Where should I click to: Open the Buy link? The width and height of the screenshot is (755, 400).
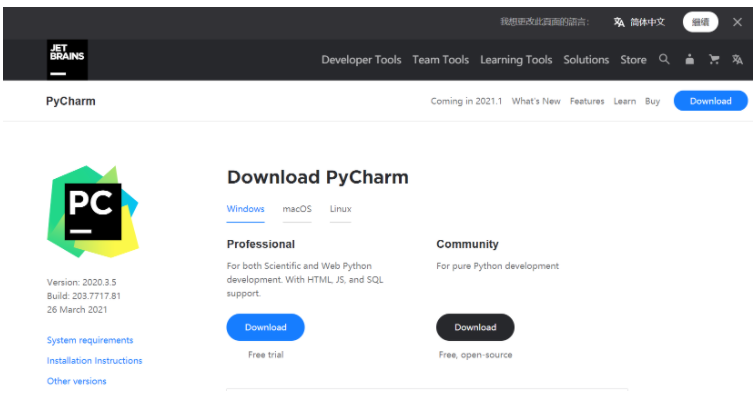[652, 101]
